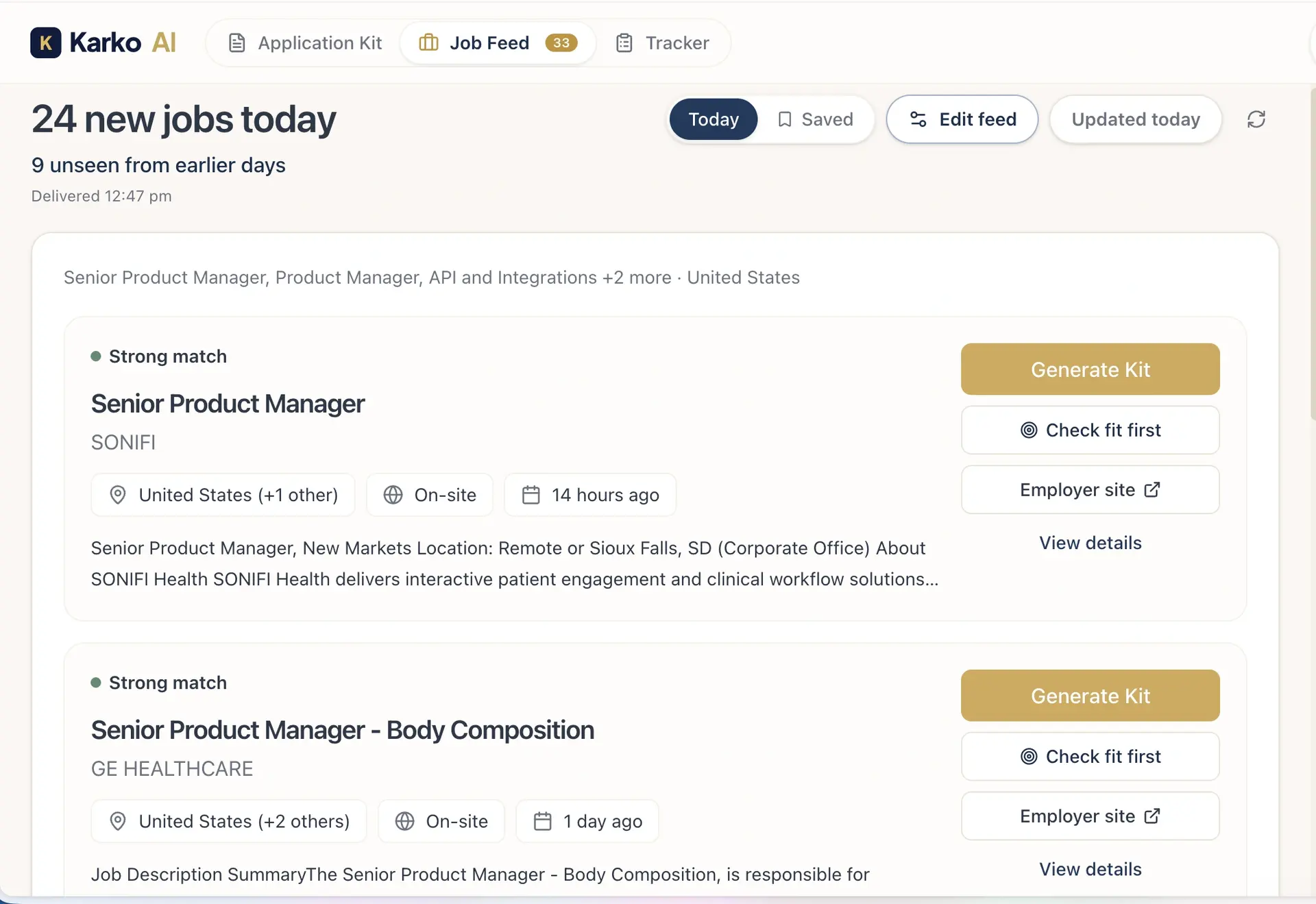Click the 24 new jobs today heading
Viewport: 1316px width, 904px height.
184,119
